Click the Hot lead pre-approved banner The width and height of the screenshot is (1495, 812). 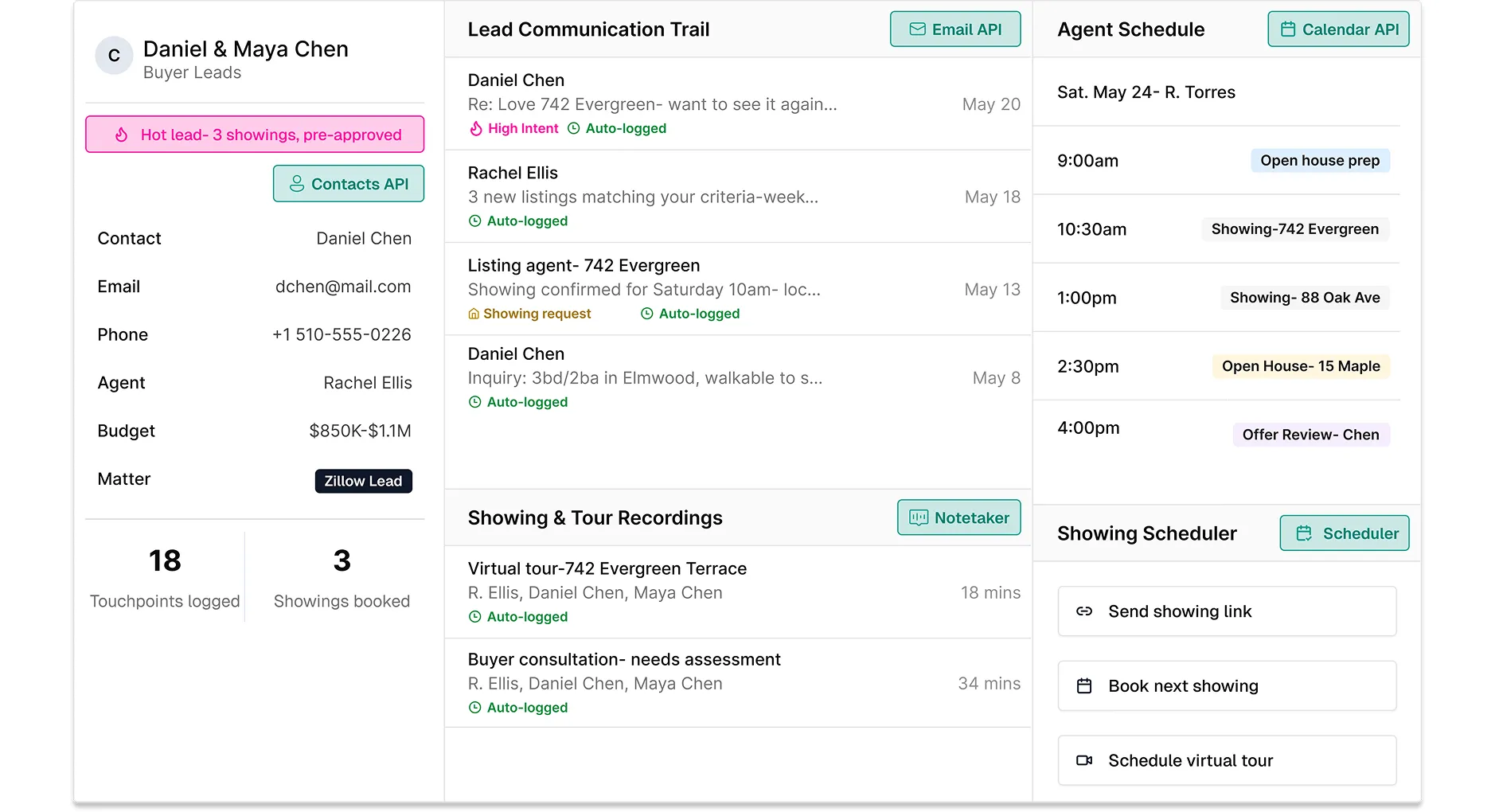pos(255,135)
